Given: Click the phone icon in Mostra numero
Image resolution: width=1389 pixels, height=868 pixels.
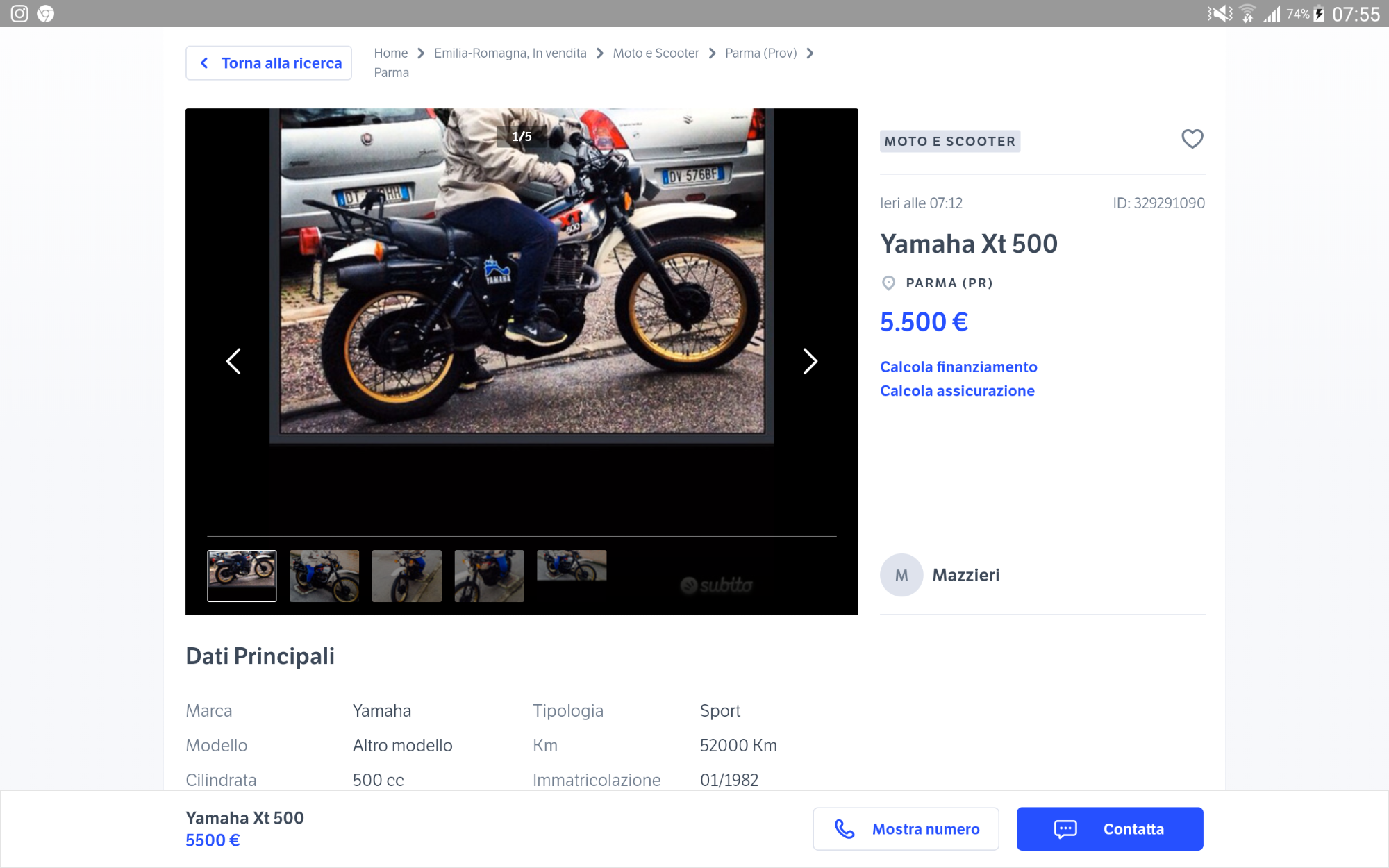Looking at the screenshot, I should 845,829.
